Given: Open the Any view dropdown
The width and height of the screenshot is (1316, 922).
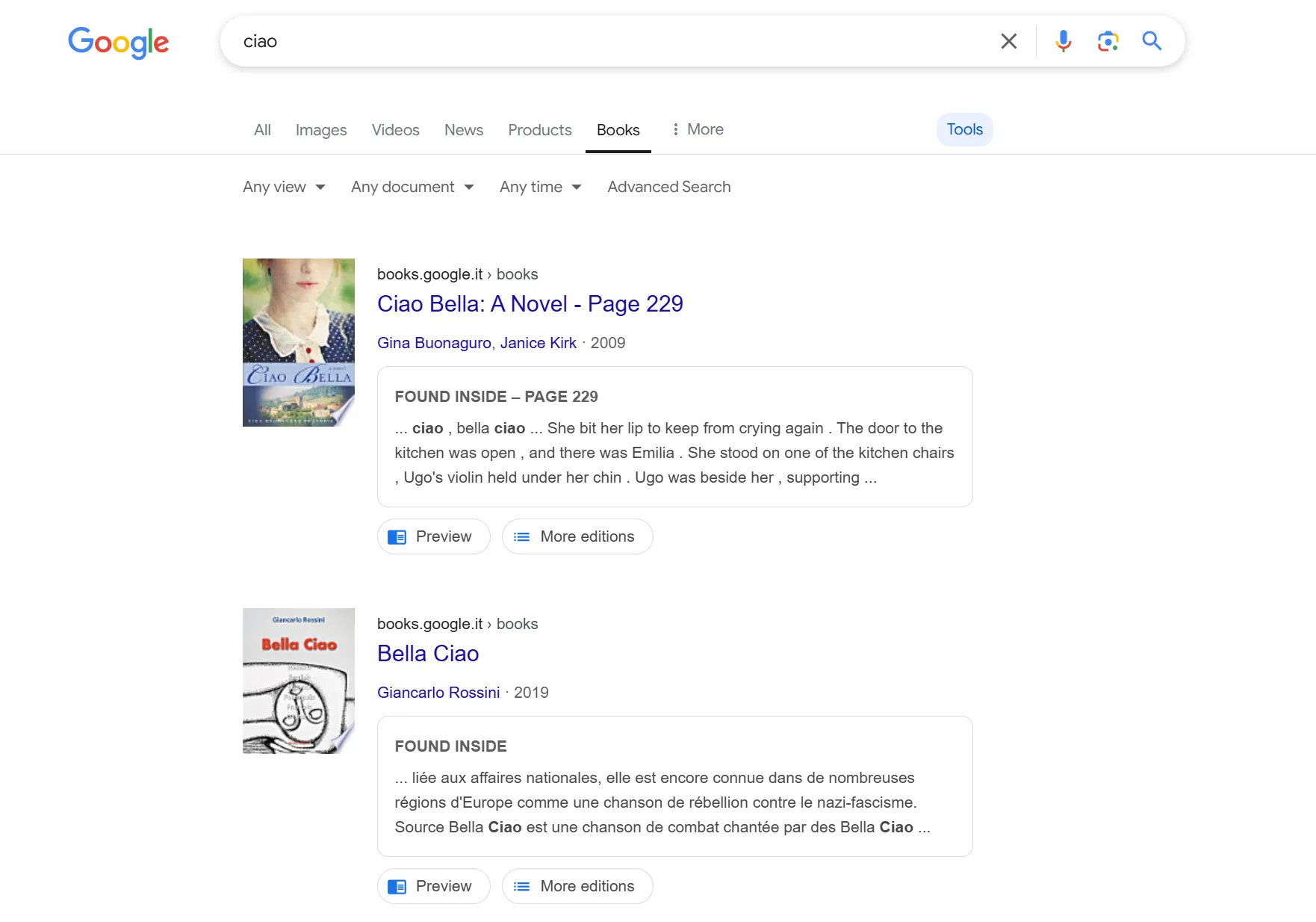Looking at the screenshot, I should click(x=284, y=187).
